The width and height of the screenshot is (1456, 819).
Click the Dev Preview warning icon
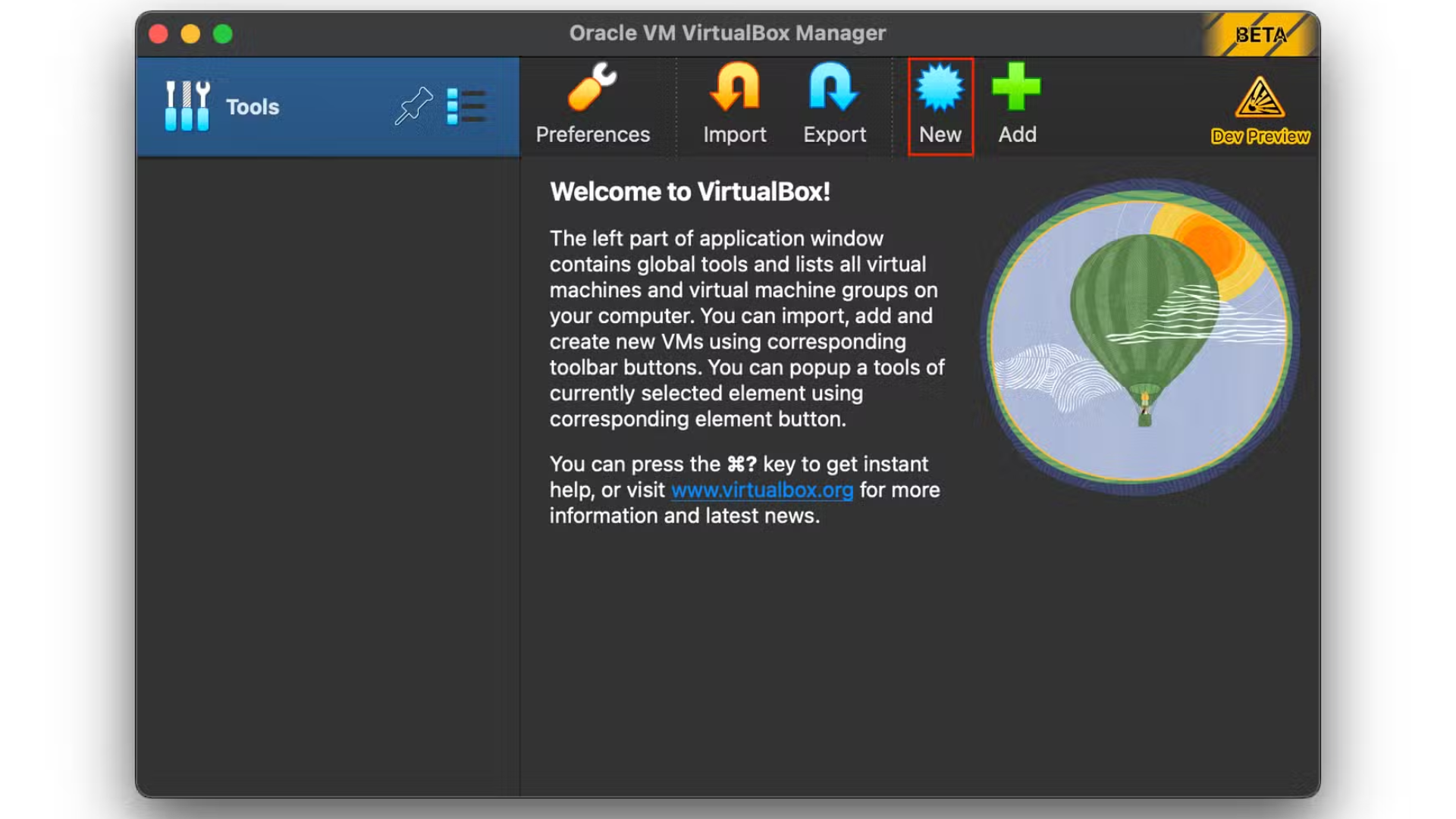pyautogui.click(x=1260, y=110)
